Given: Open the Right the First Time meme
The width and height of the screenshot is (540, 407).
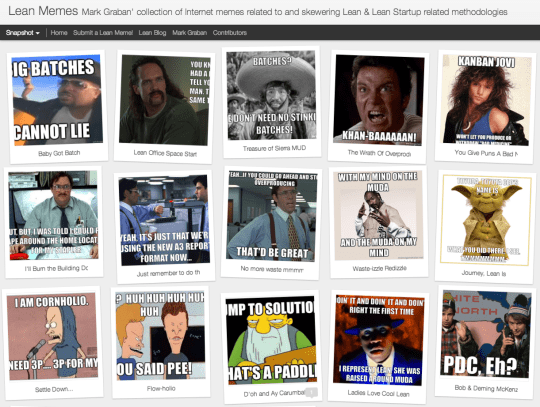Looking at the screenshot, I should 378,340.
